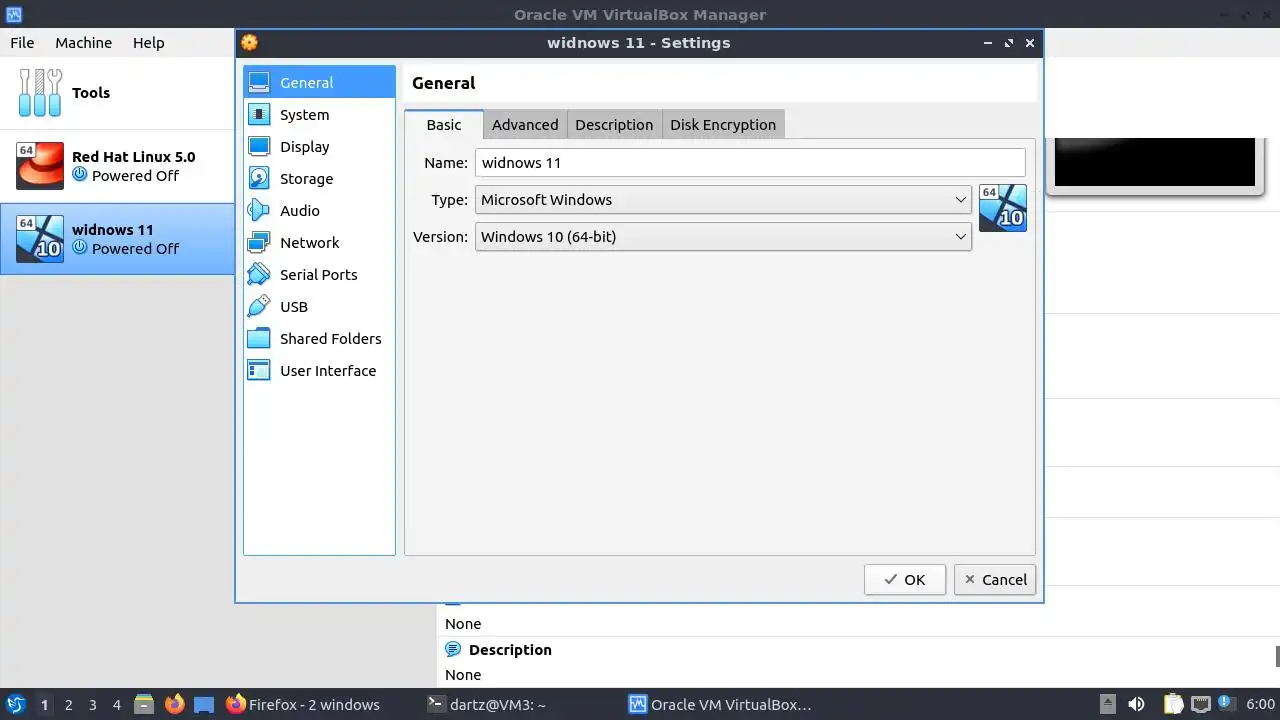Launch Firefox from the panel quick launcher
1280x720 pixels.
click(174, 705)
